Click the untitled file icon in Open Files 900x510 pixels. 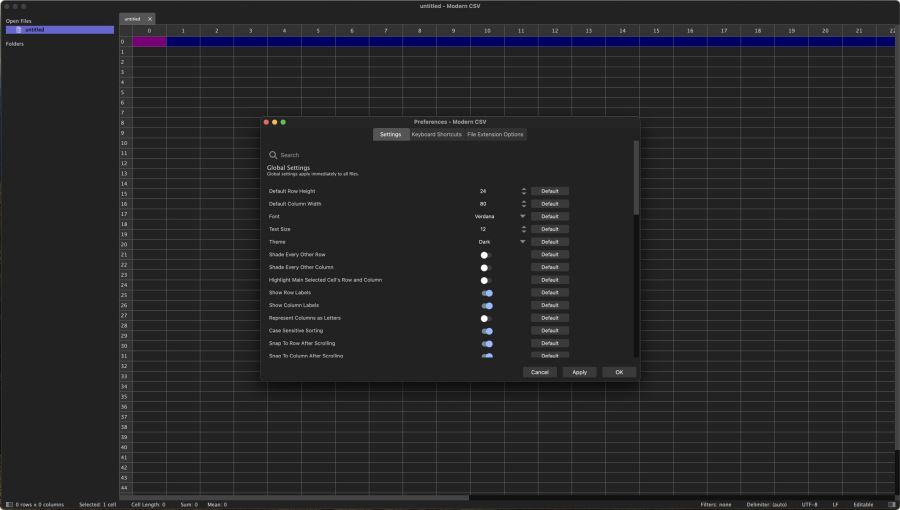click(18, 30)
